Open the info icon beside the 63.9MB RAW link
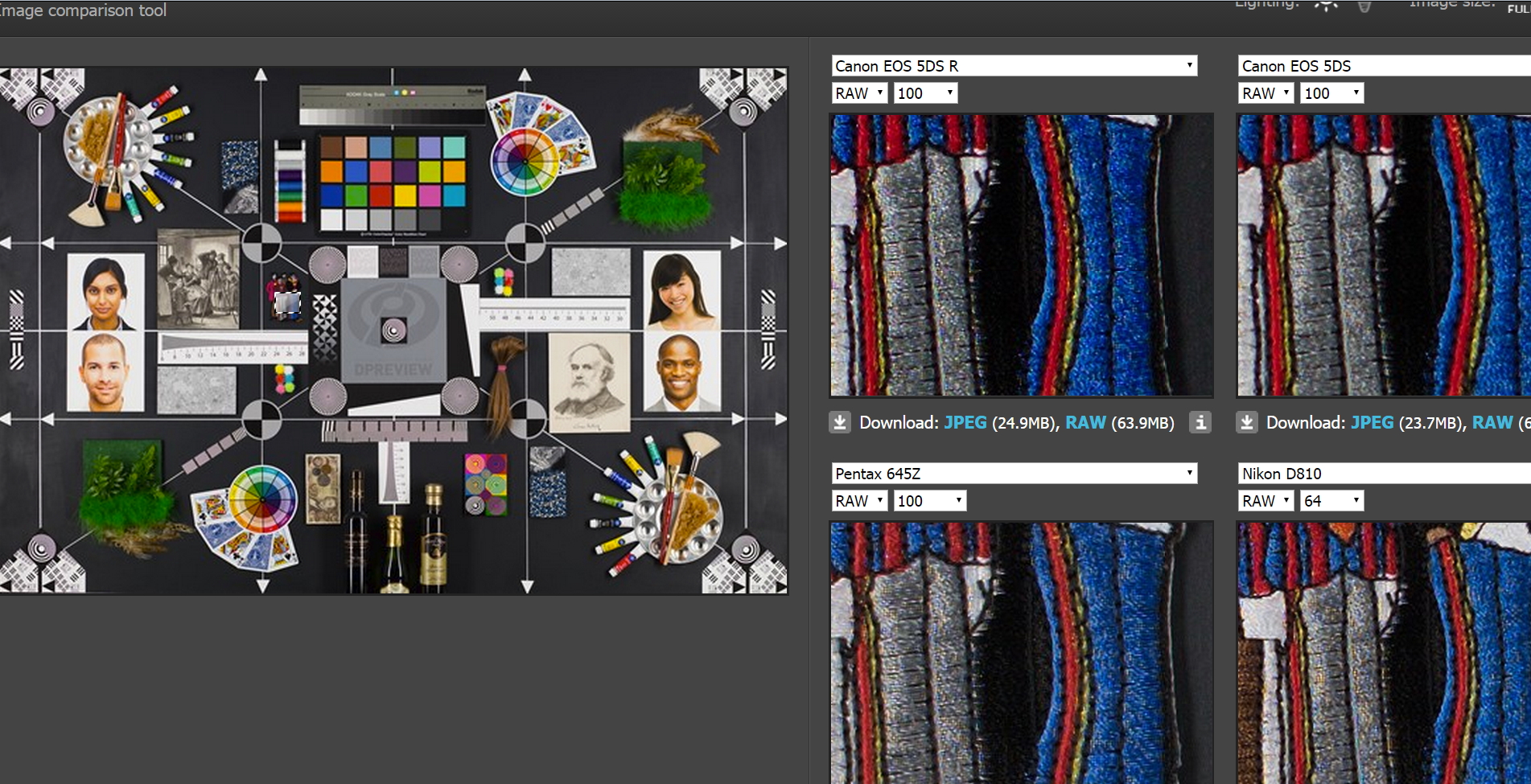1531x784 pixels. [1200, 422]
